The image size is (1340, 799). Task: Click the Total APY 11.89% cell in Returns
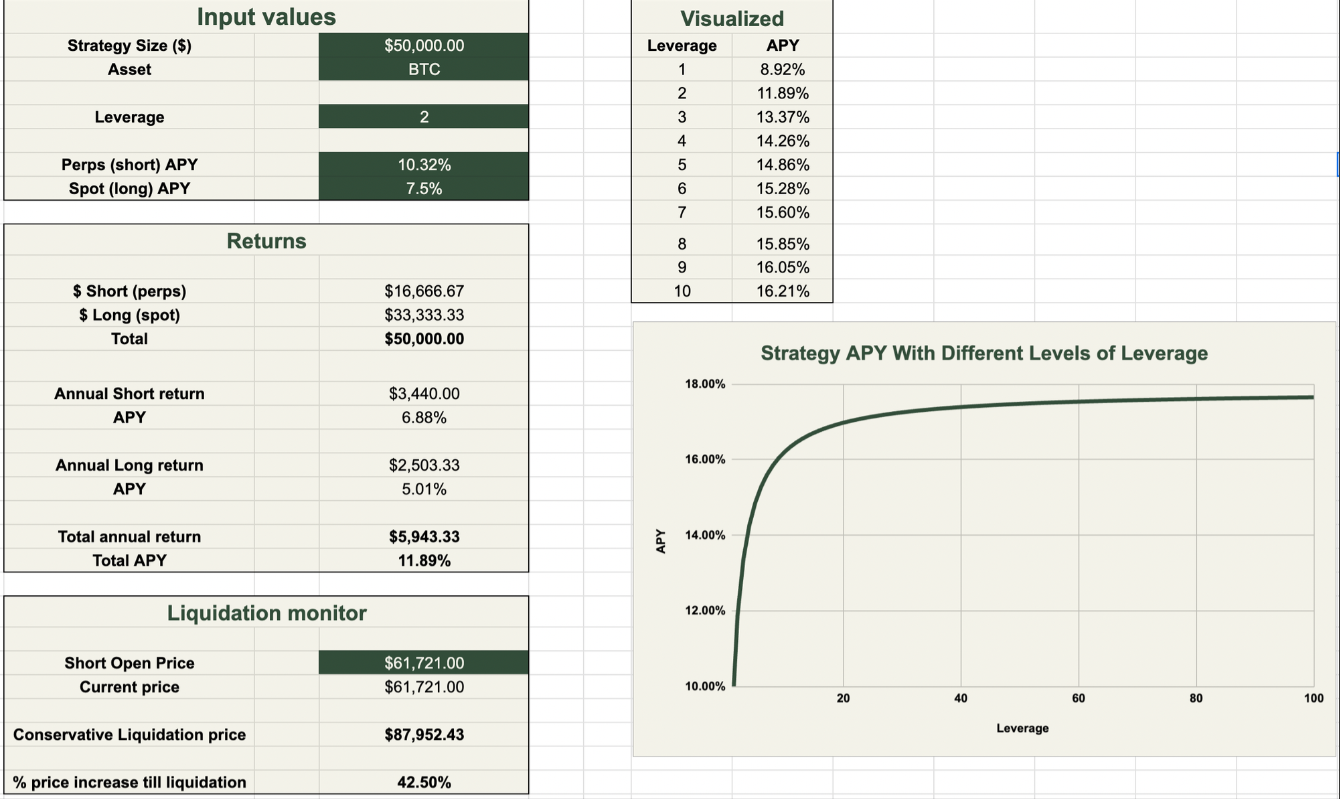424,561
